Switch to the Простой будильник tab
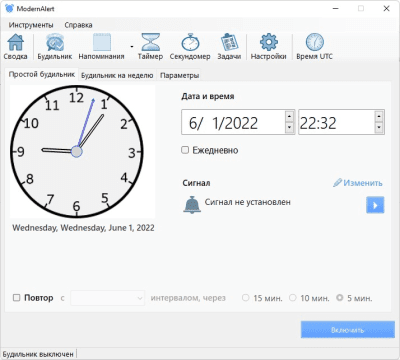Screen dimensions: 400x360 pyautogui.click(x=42, y=74)
